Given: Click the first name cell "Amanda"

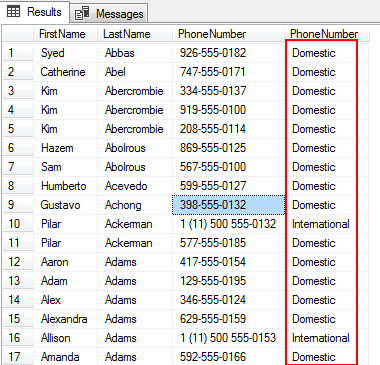Looking at the screenshot, I should click(65, 357).
